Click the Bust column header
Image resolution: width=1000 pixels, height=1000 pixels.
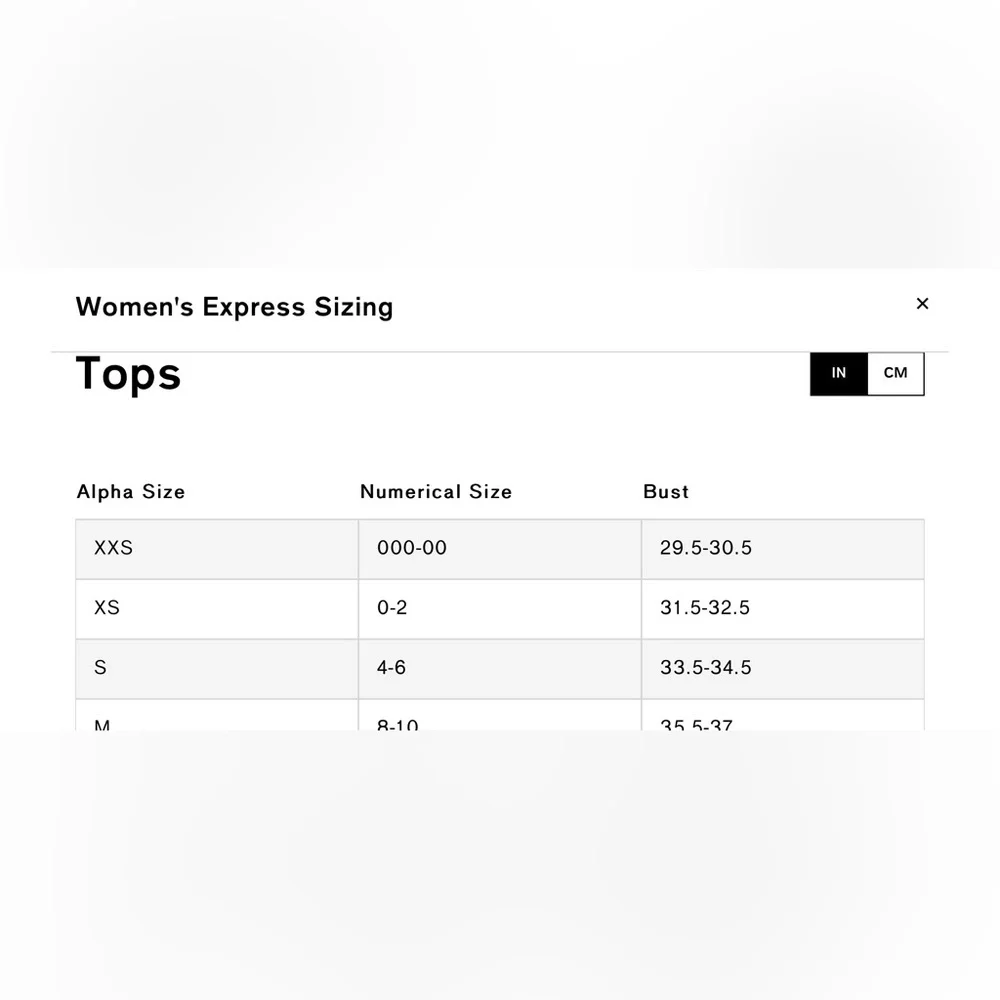point(666,492)
